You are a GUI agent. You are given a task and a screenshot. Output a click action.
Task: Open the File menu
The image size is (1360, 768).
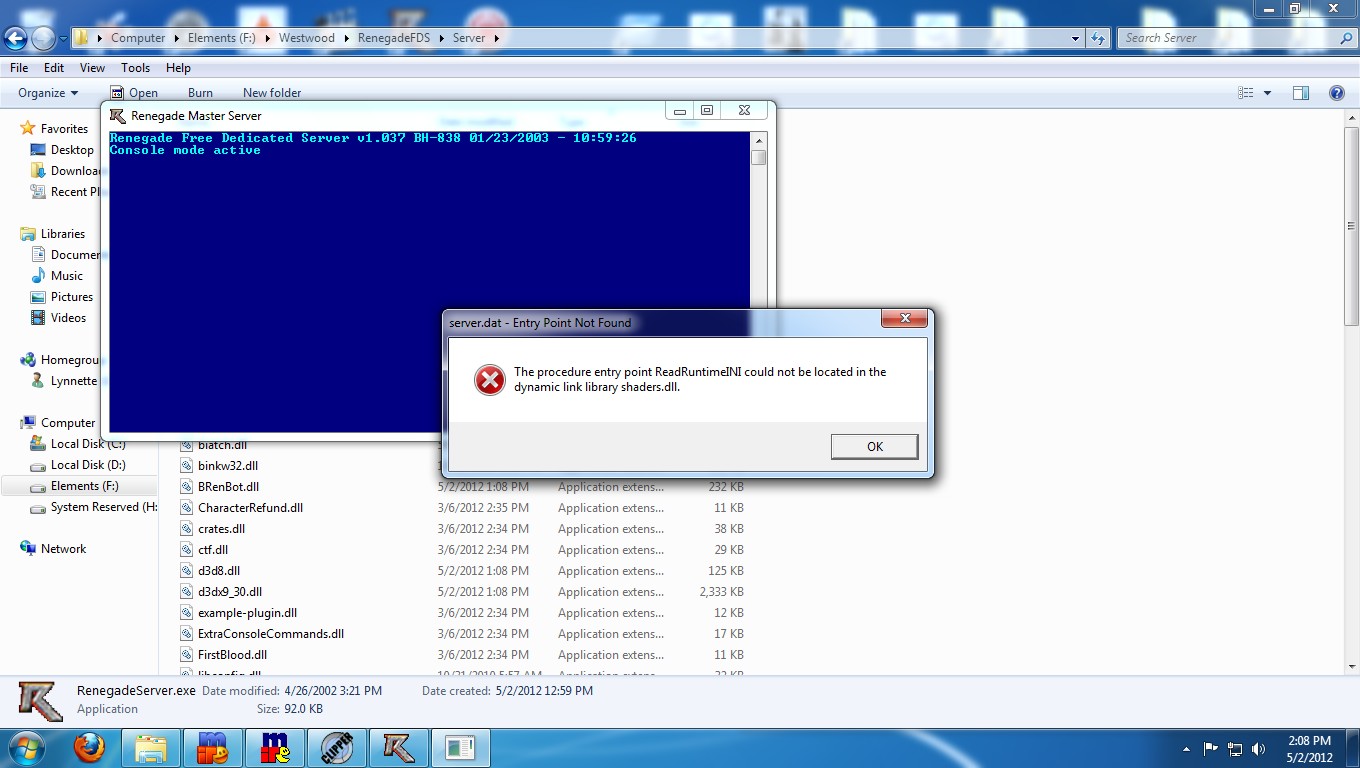(19, 68)
